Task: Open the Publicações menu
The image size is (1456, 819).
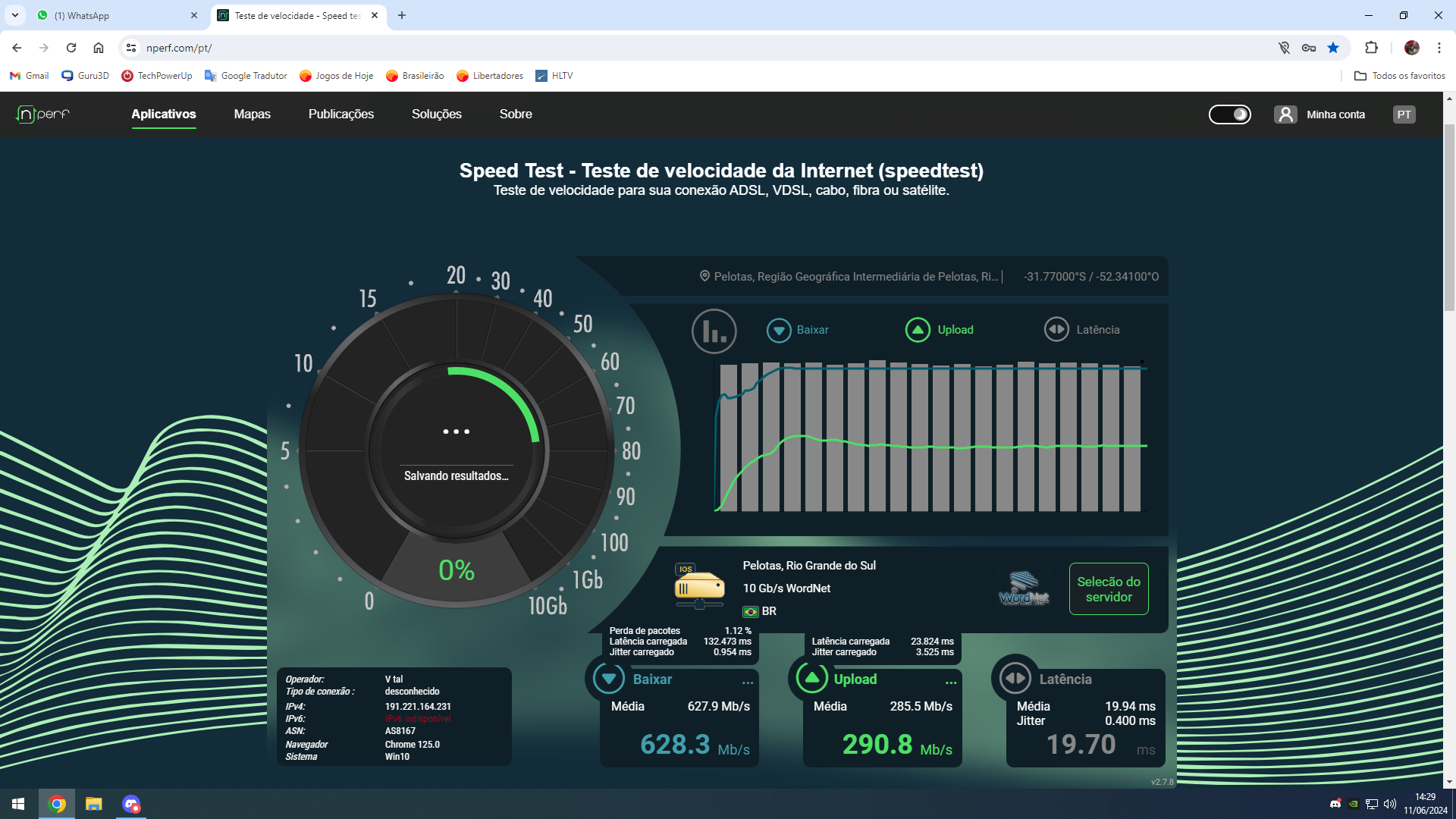Action: click(x=341, y=115)
